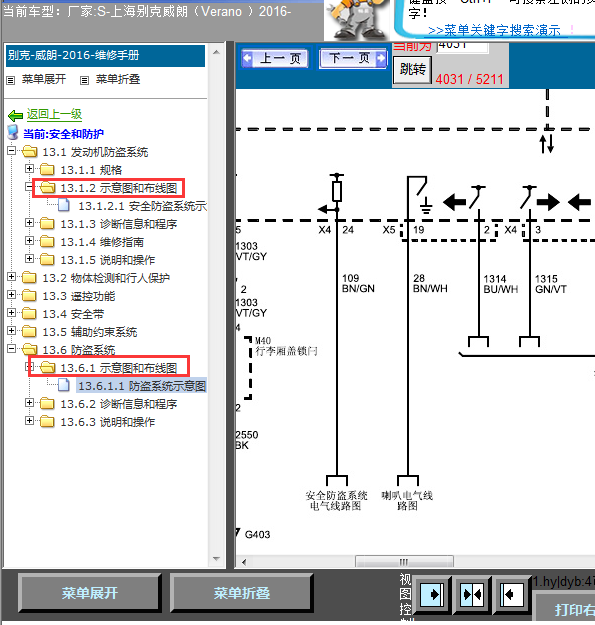Click diagram horizontal scrollbar left arrow

coord(244,562)
